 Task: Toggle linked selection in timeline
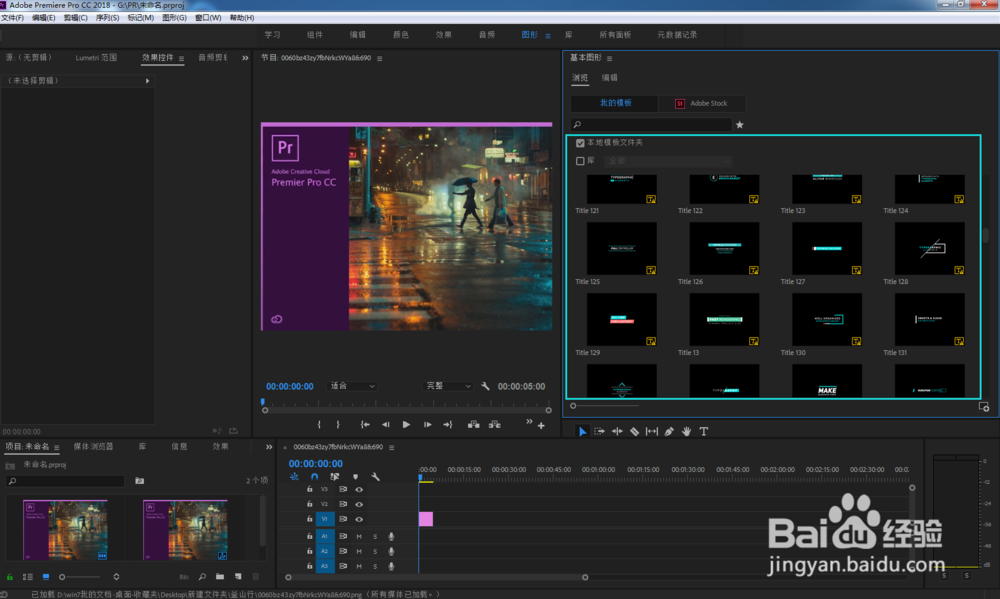[335, 477]
